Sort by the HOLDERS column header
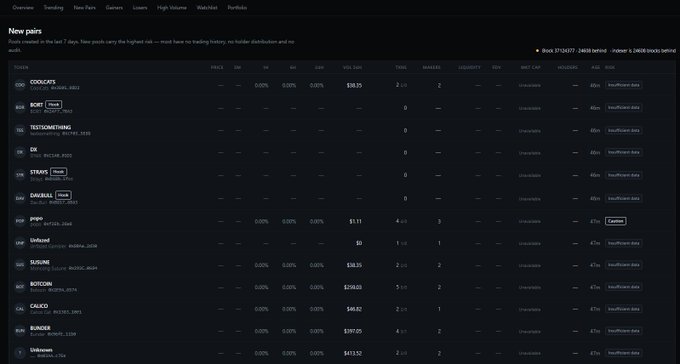680x364 pixels. [x=568, y=68]
